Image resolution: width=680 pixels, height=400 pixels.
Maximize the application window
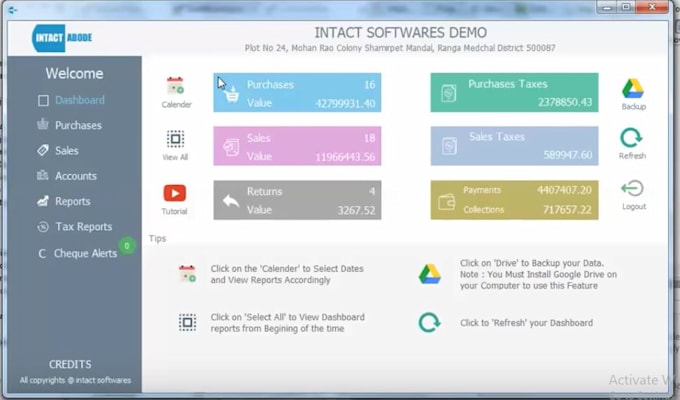pyautogui.click(x=626, y=7)
